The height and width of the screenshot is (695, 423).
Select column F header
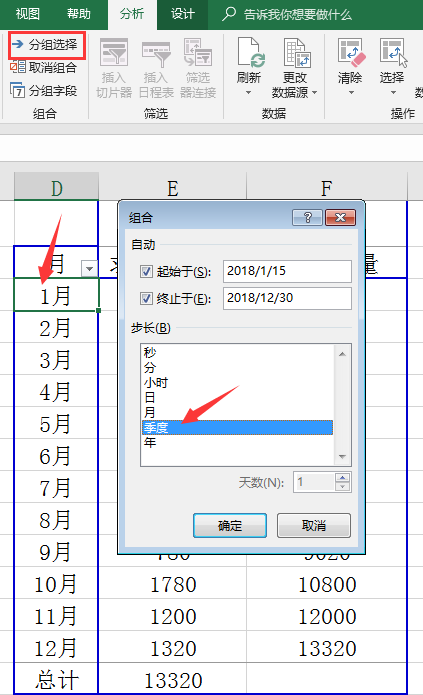pyautogui.click(x=327, y=187)
